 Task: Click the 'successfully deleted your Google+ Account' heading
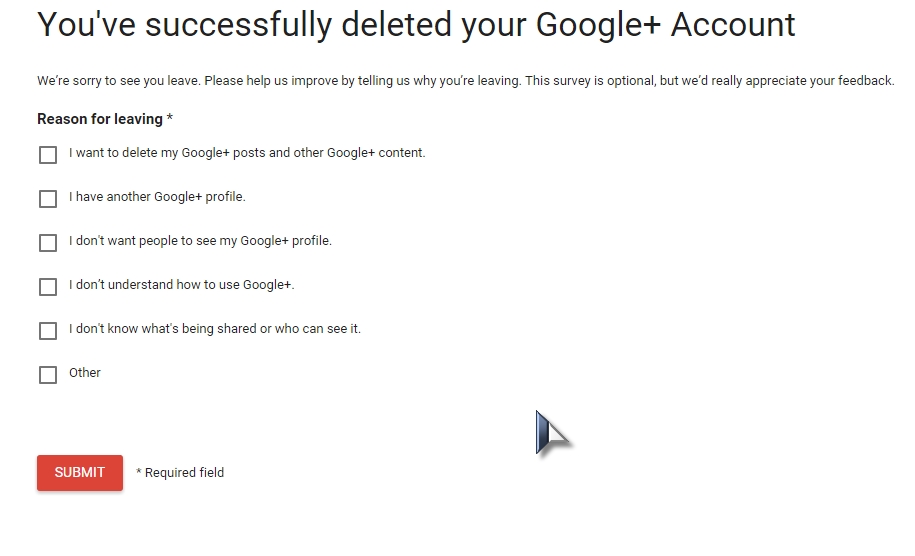416,25
